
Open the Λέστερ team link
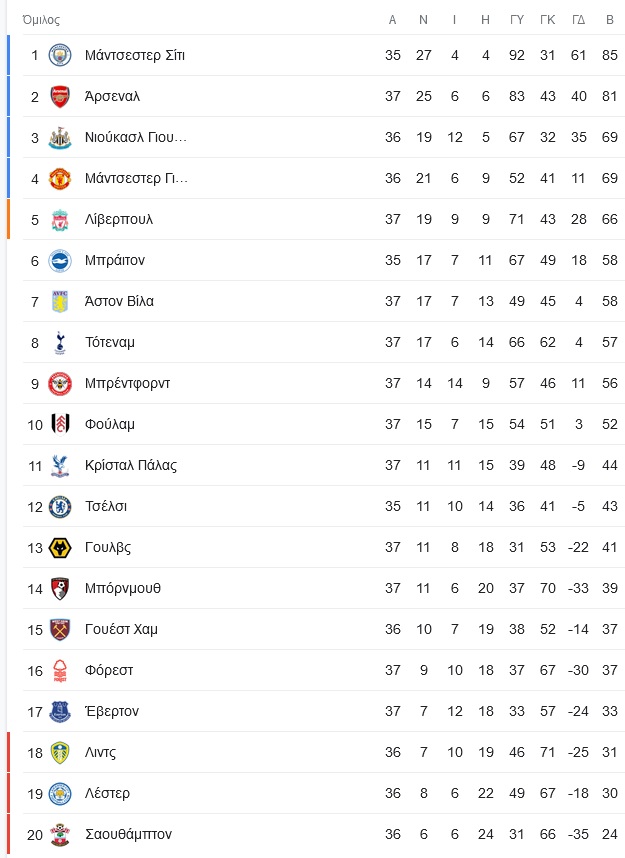[x=107, y=793]
